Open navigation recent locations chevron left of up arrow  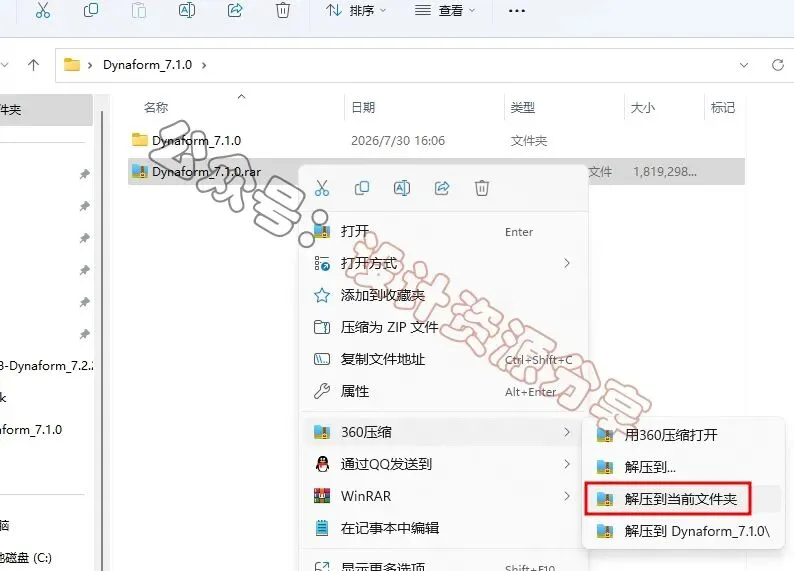(5, 65)
